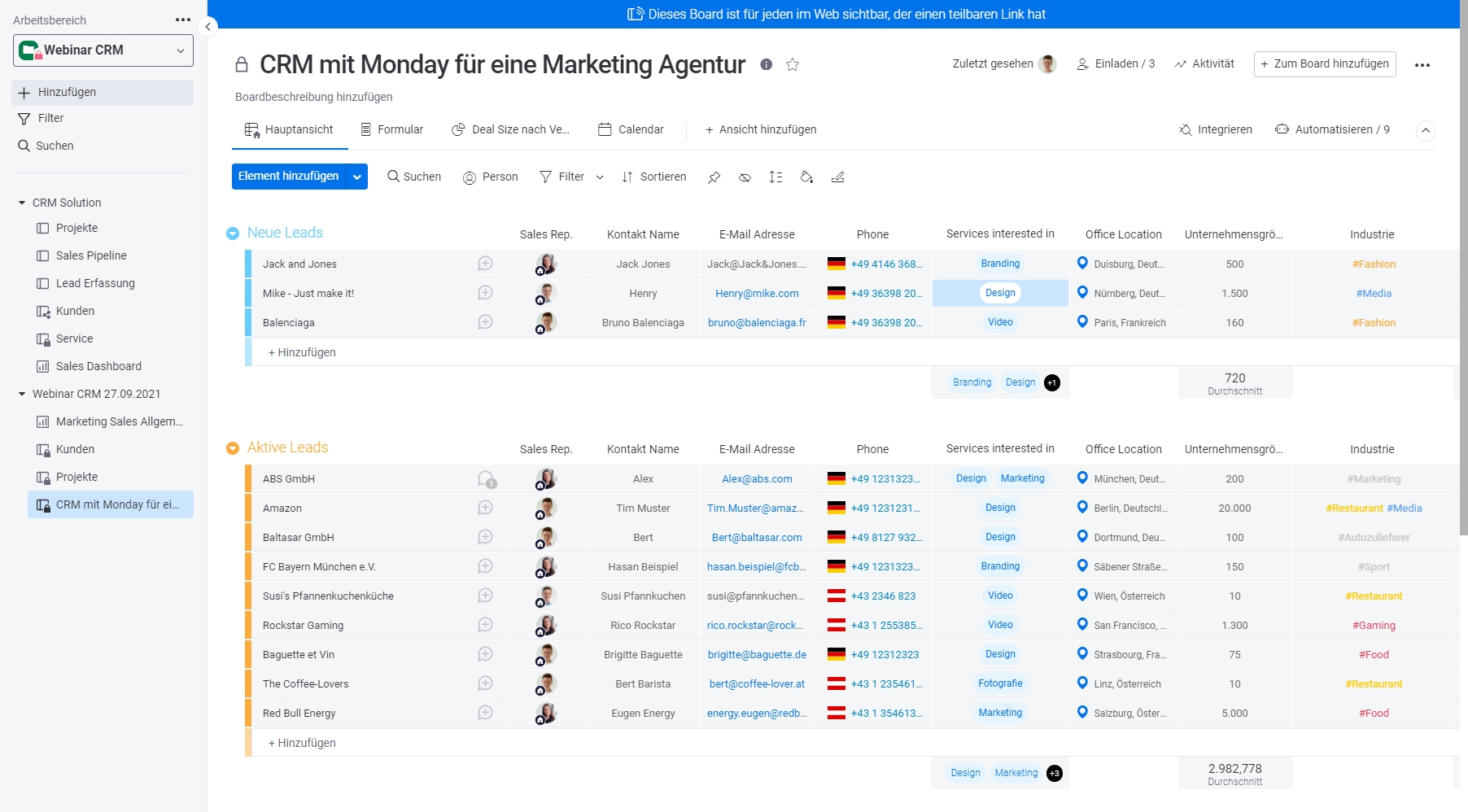
Task: Open the board's three-dot menu
Action: click(x=1422, y=65)
